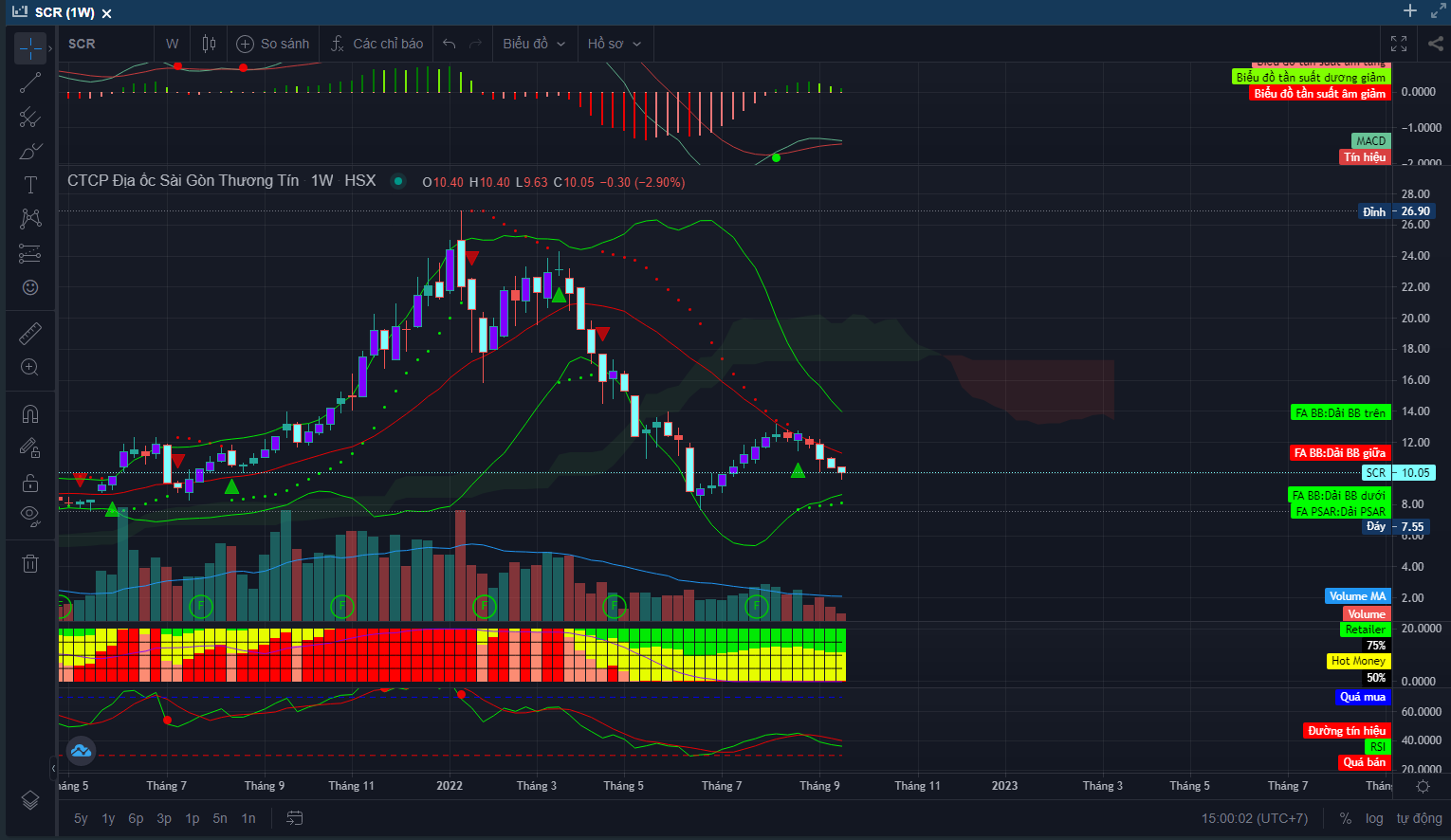Click the FA BB:Dải BB trên label

coord(1341,412)
